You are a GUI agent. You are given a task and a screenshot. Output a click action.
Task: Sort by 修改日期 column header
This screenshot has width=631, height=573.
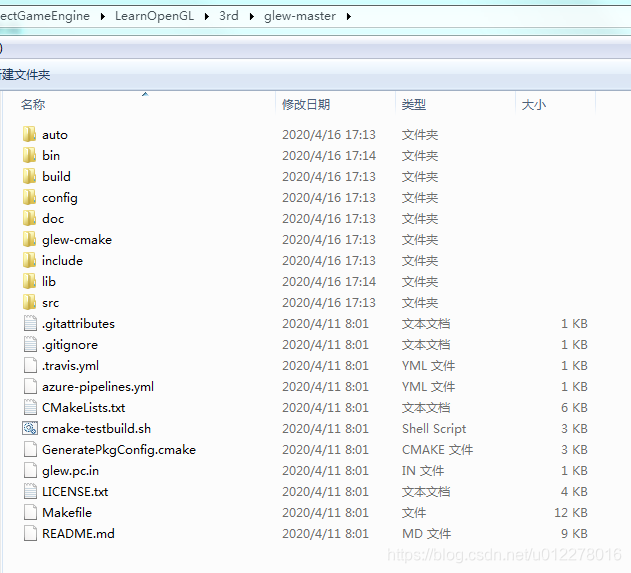[306, 105]
